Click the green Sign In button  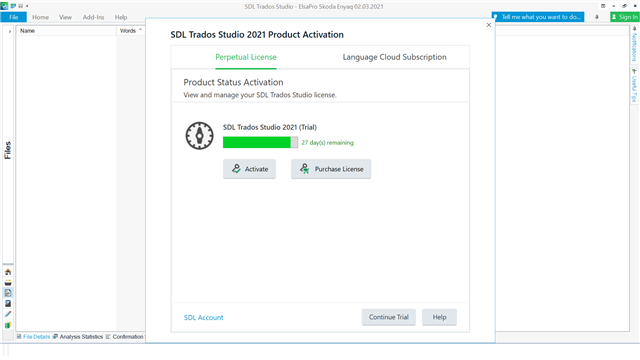(x=624, y=17)
